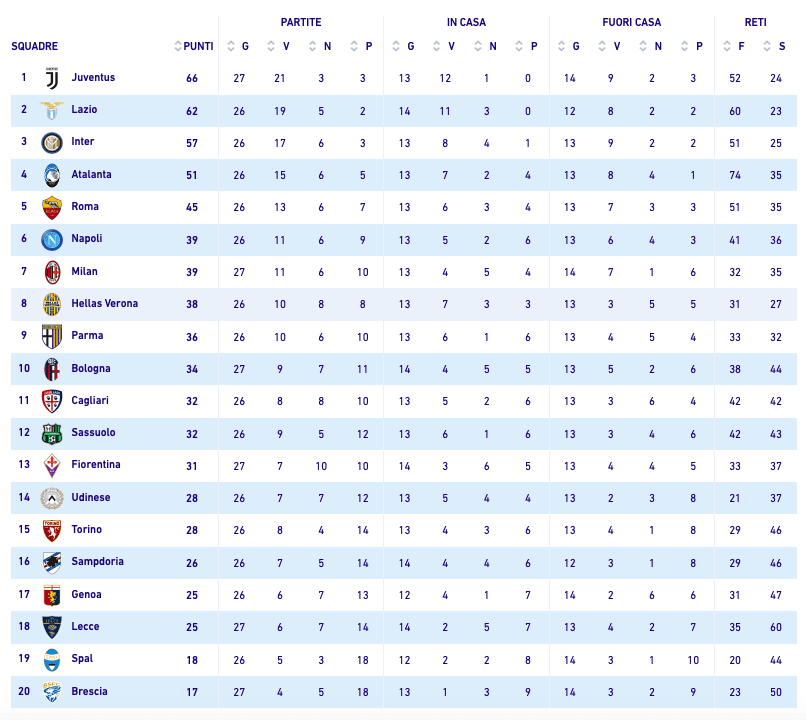
Task: Click the Milan club crest
Action: point(52,272)
